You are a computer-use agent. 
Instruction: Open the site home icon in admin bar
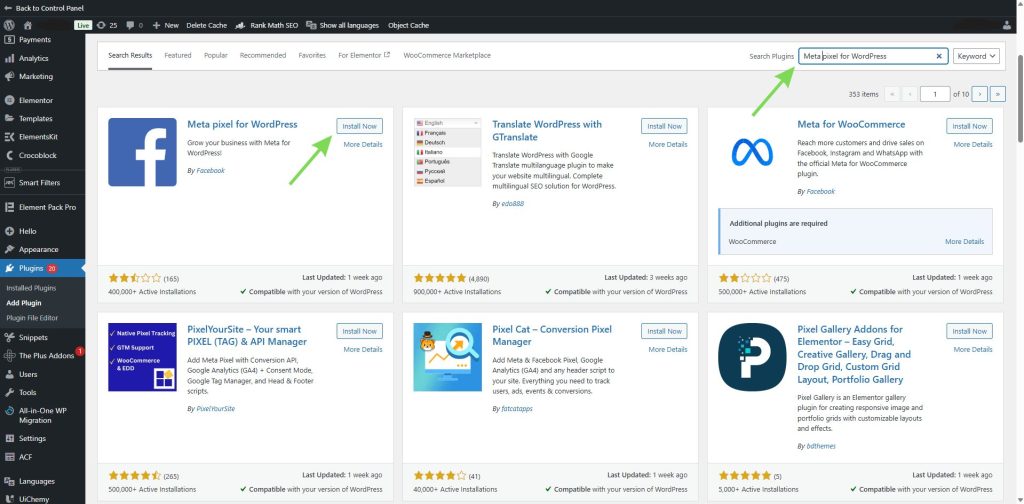[27, 25]
